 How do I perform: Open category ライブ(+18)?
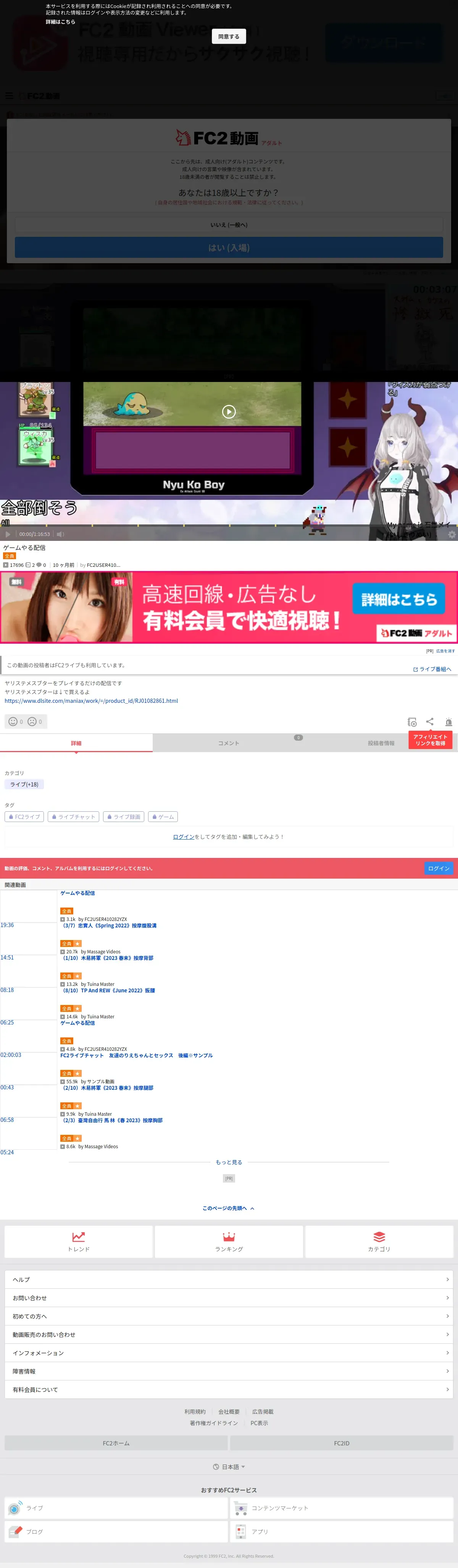pos(24,784)
